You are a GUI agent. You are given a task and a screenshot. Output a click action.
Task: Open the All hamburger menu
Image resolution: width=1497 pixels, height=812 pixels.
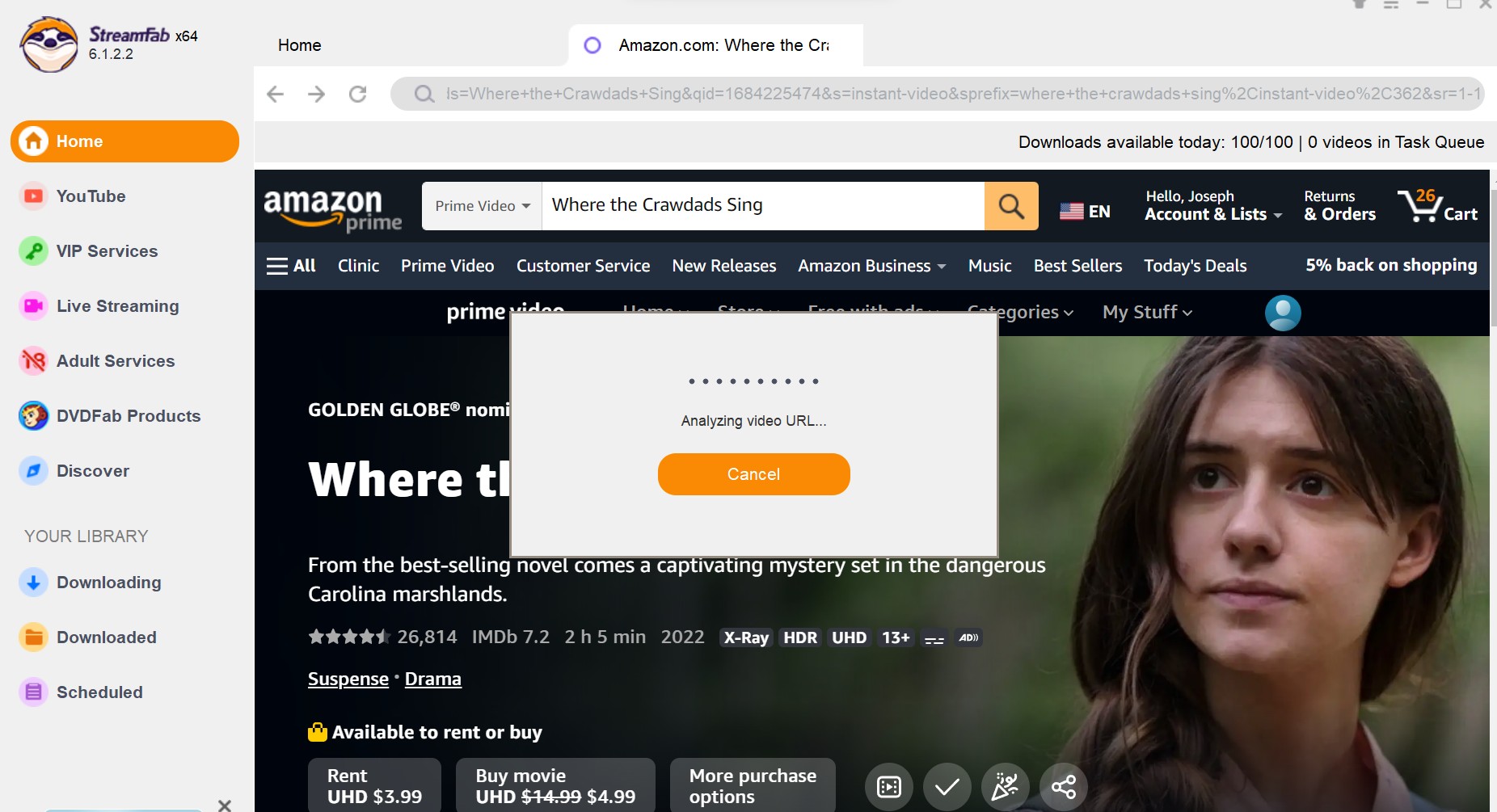(291, 266)
